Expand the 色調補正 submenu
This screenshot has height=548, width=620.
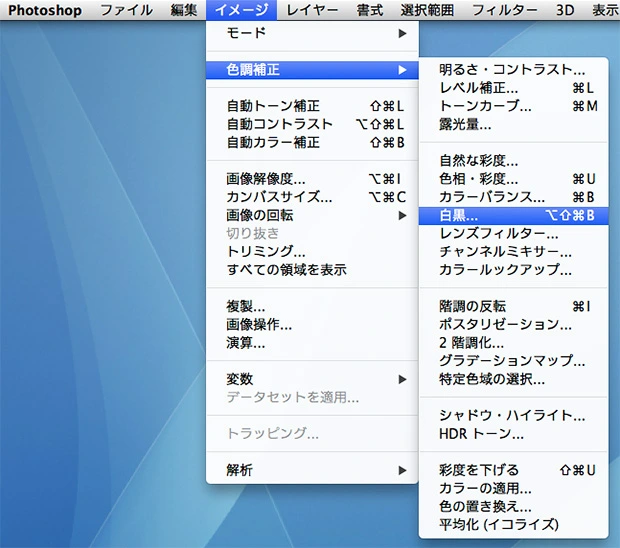tap(312, 70)
